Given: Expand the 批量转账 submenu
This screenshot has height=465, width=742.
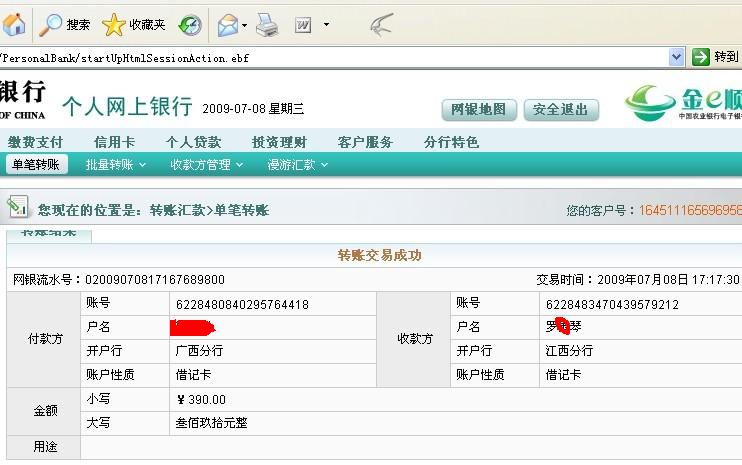Looking at the screenshot, I should pyautogui.click(x=115, y=165).
